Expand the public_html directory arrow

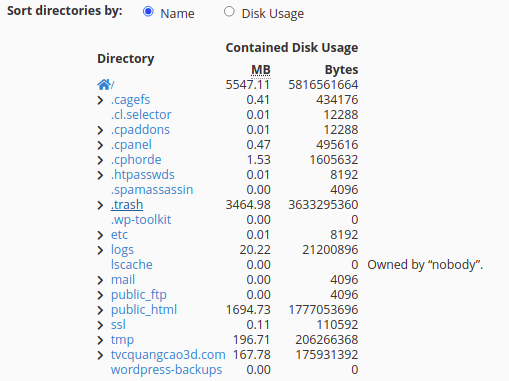click(x=100, y=310)
